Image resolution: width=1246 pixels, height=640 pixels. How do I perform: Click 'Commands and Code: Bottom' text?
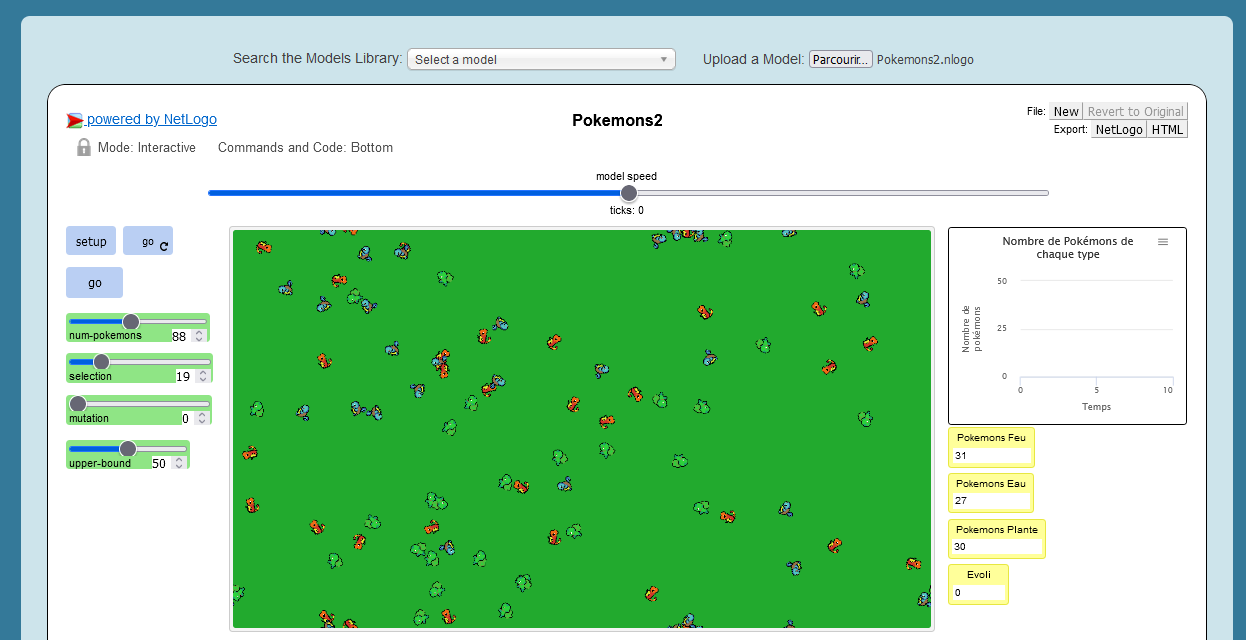(x=305, y=147)
